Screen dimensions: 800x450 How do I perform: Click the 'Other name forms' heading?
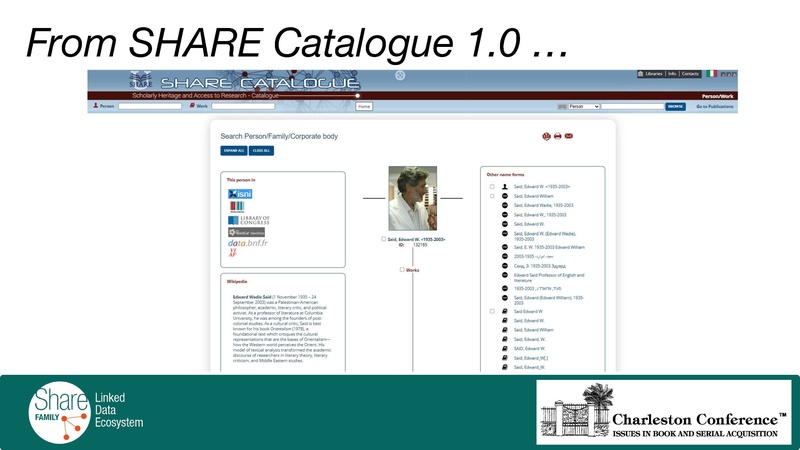tap(505, 174)
